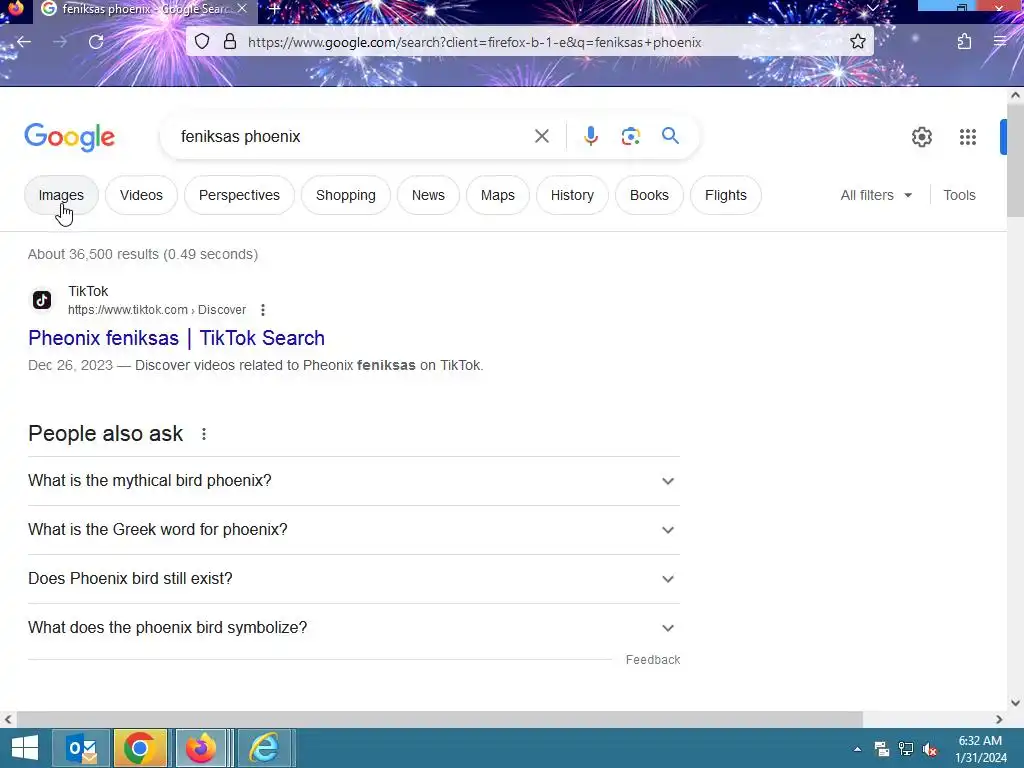This screenshot has width=1024, height=768.
Task: Open the search Tools button
Action: click(959, 195)
